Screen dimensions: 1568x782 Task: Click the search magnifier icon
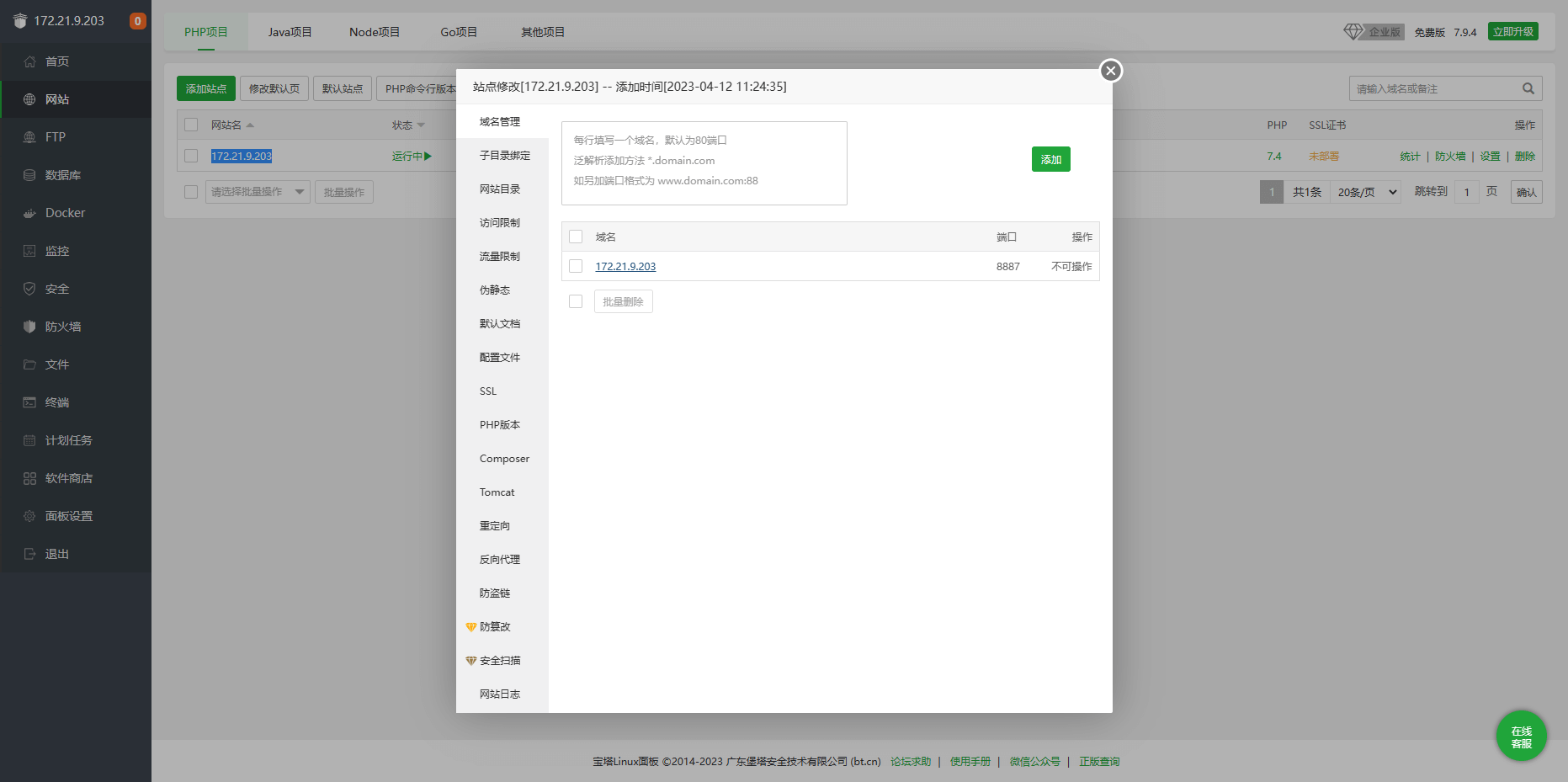click(1528, 88)
